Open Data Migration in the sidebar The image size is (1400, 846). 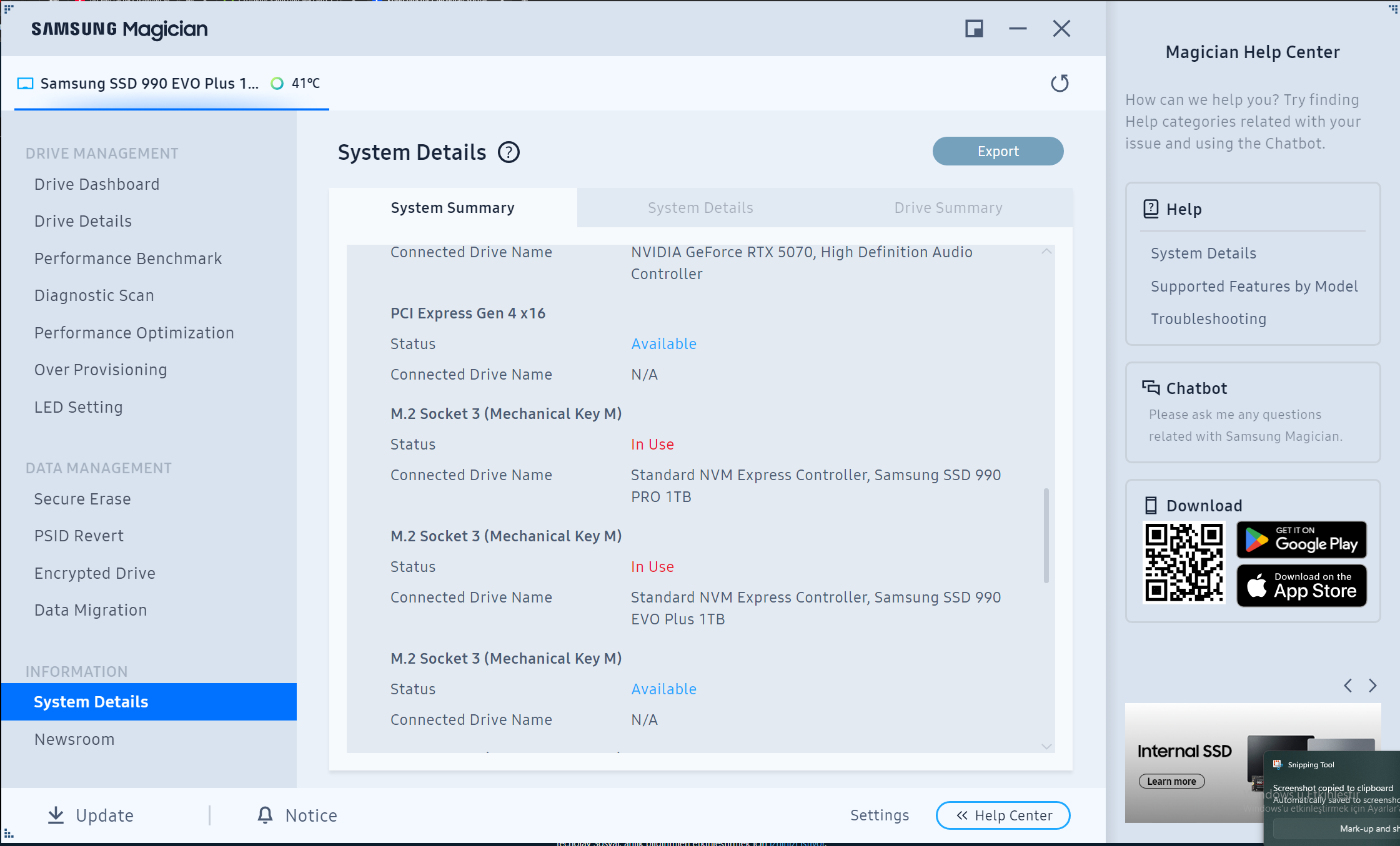click(91, 610)
